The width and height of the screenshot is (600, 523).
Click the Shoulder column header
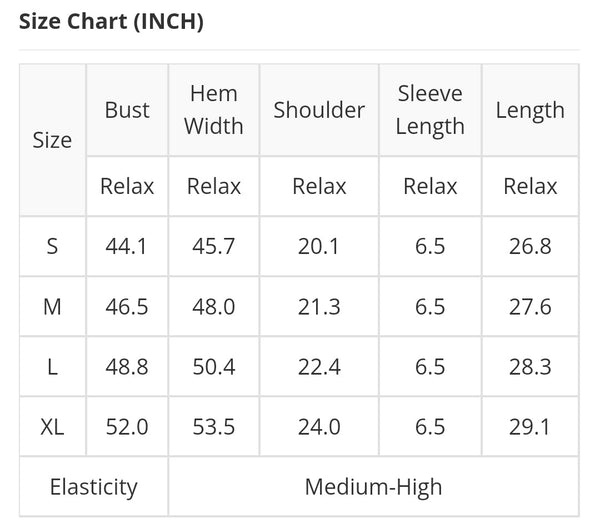pyautogui.click(x=319, y=110)
